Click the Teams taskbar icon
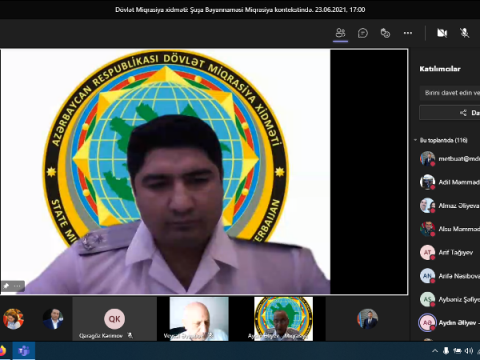 (x=24, y=351)
